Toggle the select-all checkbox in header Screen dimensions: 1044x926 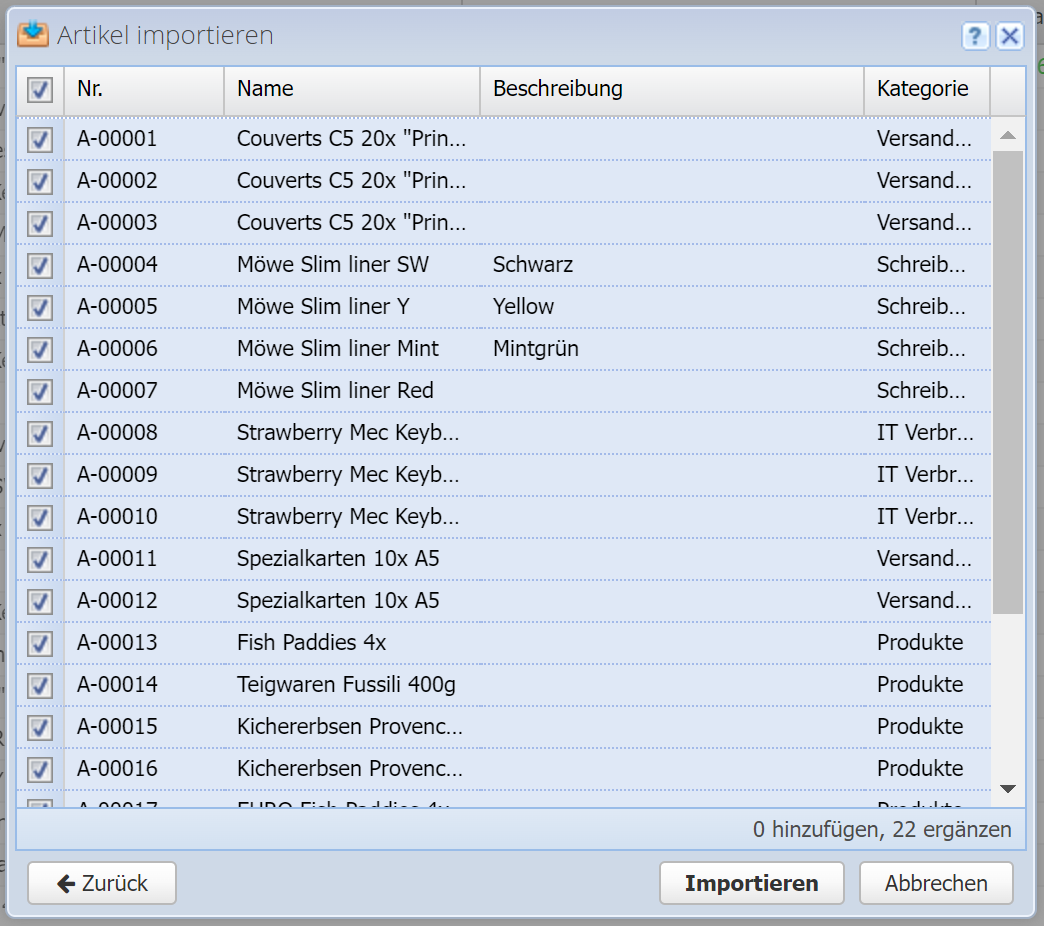(40, 90)
